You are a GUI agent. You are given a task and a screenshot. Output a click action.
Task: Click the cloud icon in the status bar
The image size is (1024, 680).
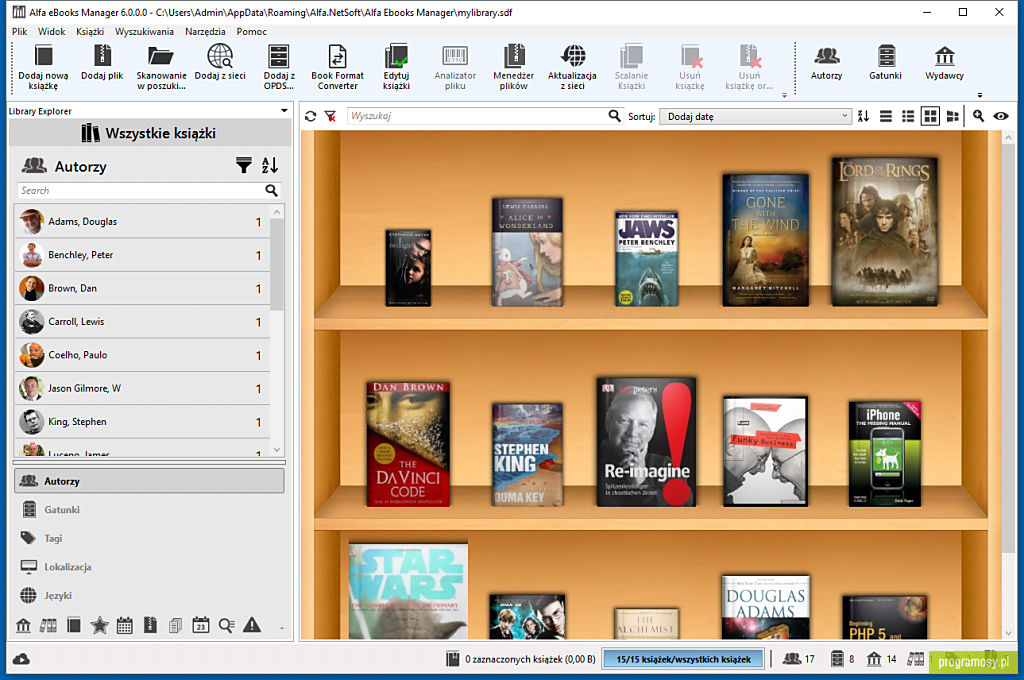pos(21,659)
